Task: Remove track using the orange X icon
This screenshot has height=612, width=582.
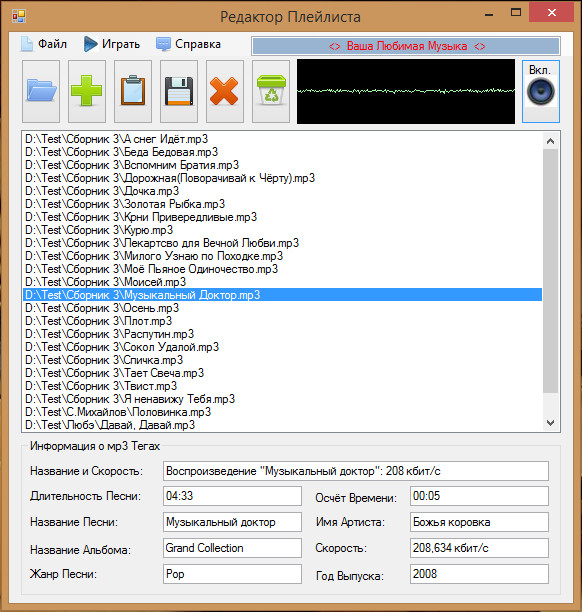Action: click(x=225, y=91)
